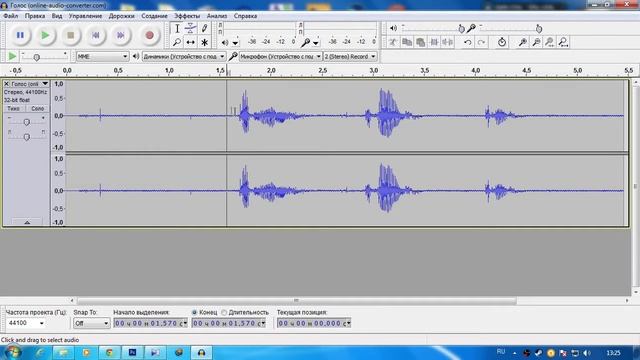
Task: Open the Анализ menu
Action: [x=217, y=16]
